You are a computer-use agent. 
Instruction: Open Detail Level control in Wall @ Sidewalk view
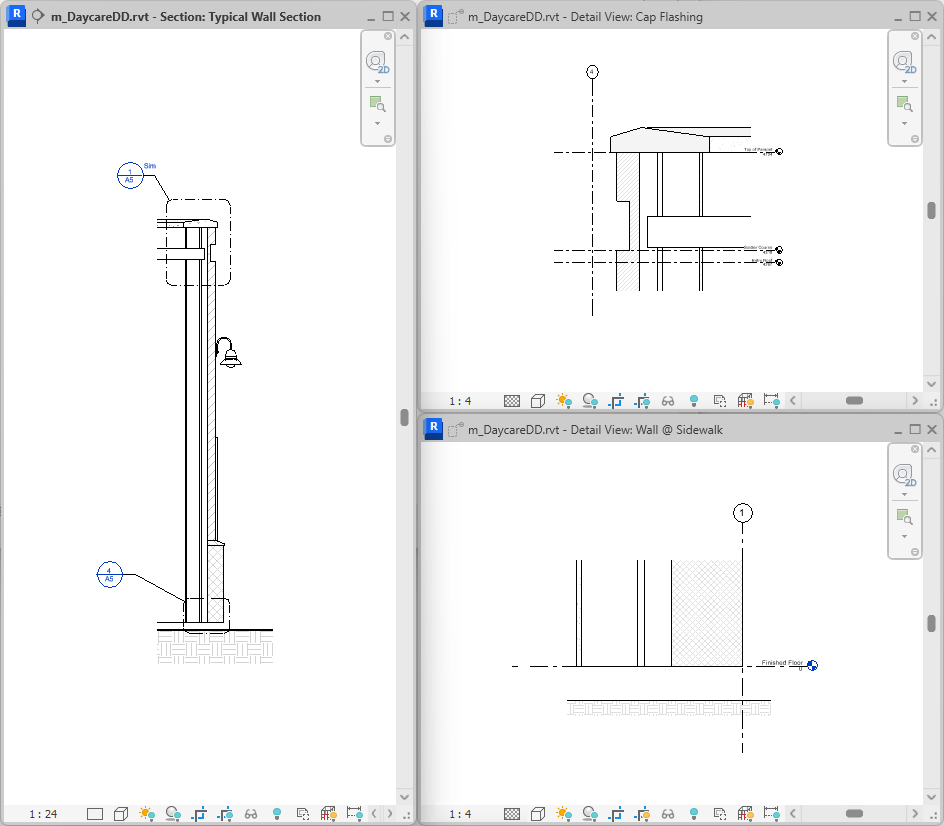[512, 814]
